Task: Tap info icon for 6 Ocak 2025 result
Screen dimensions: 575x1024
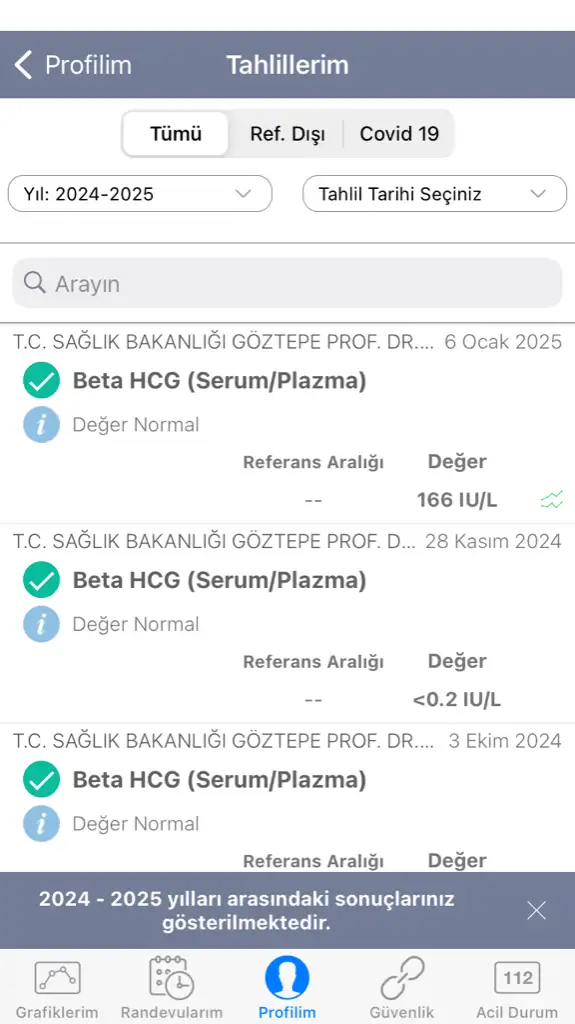Action: 41,424
